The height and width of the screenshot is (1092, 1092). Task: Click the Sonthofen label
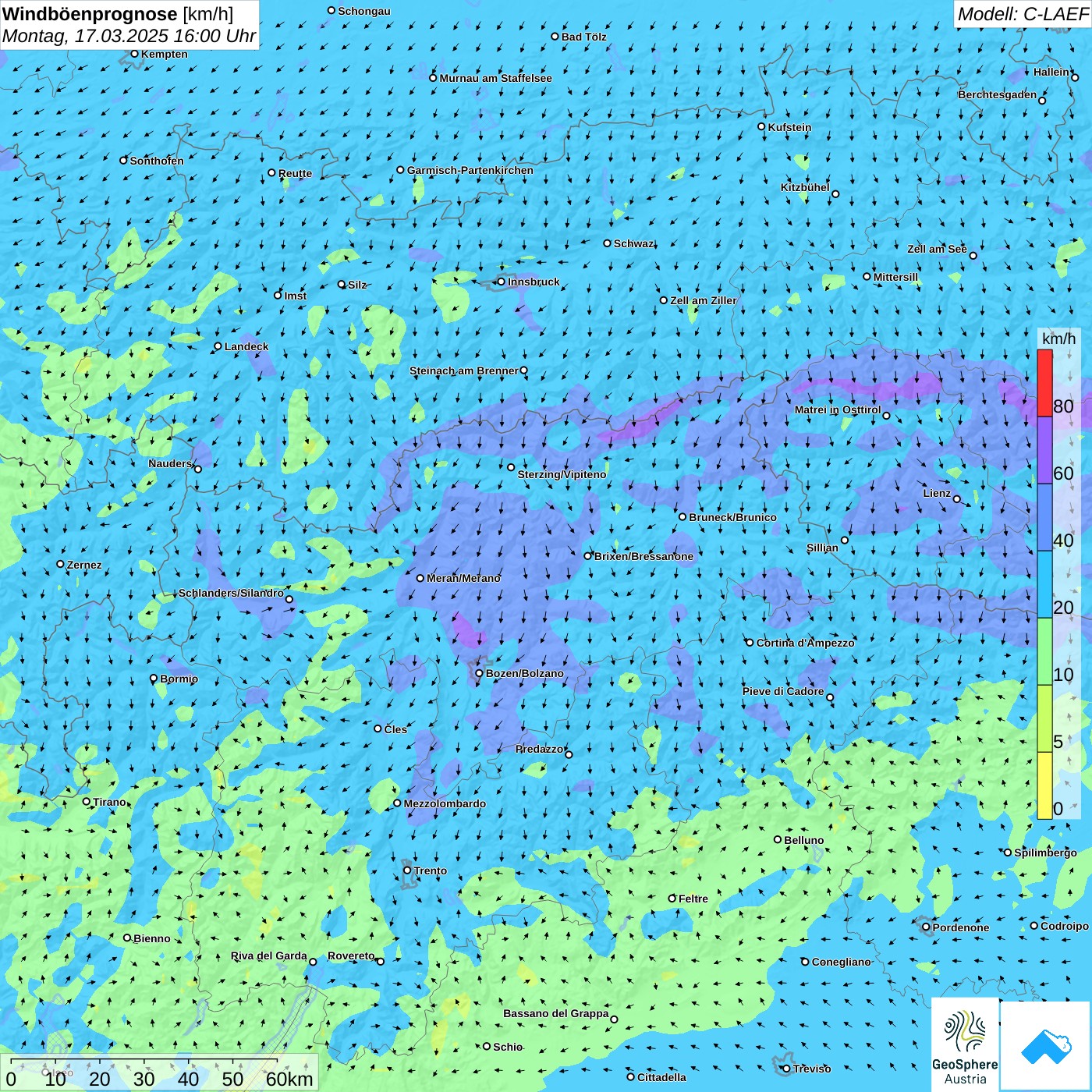click(x=157, y=161)
